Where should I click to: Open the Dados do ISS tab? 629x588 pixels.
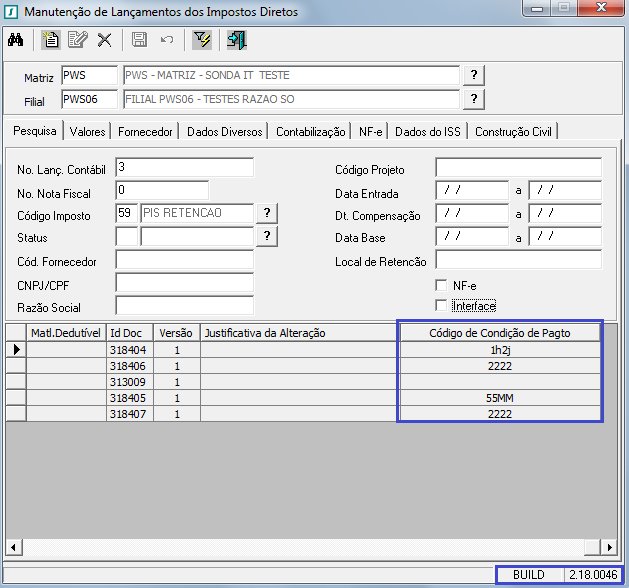[x=428, y=131]
